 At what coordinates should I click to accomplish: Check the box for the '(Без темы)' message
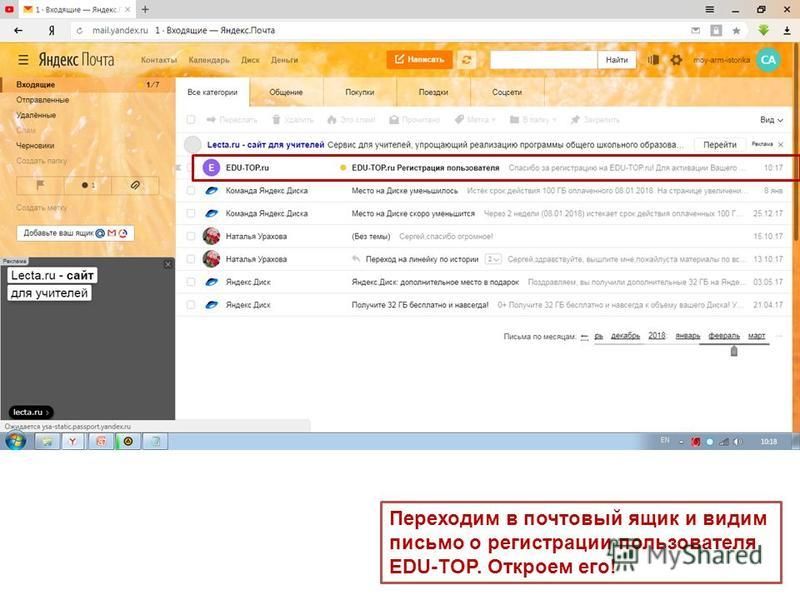191,236
